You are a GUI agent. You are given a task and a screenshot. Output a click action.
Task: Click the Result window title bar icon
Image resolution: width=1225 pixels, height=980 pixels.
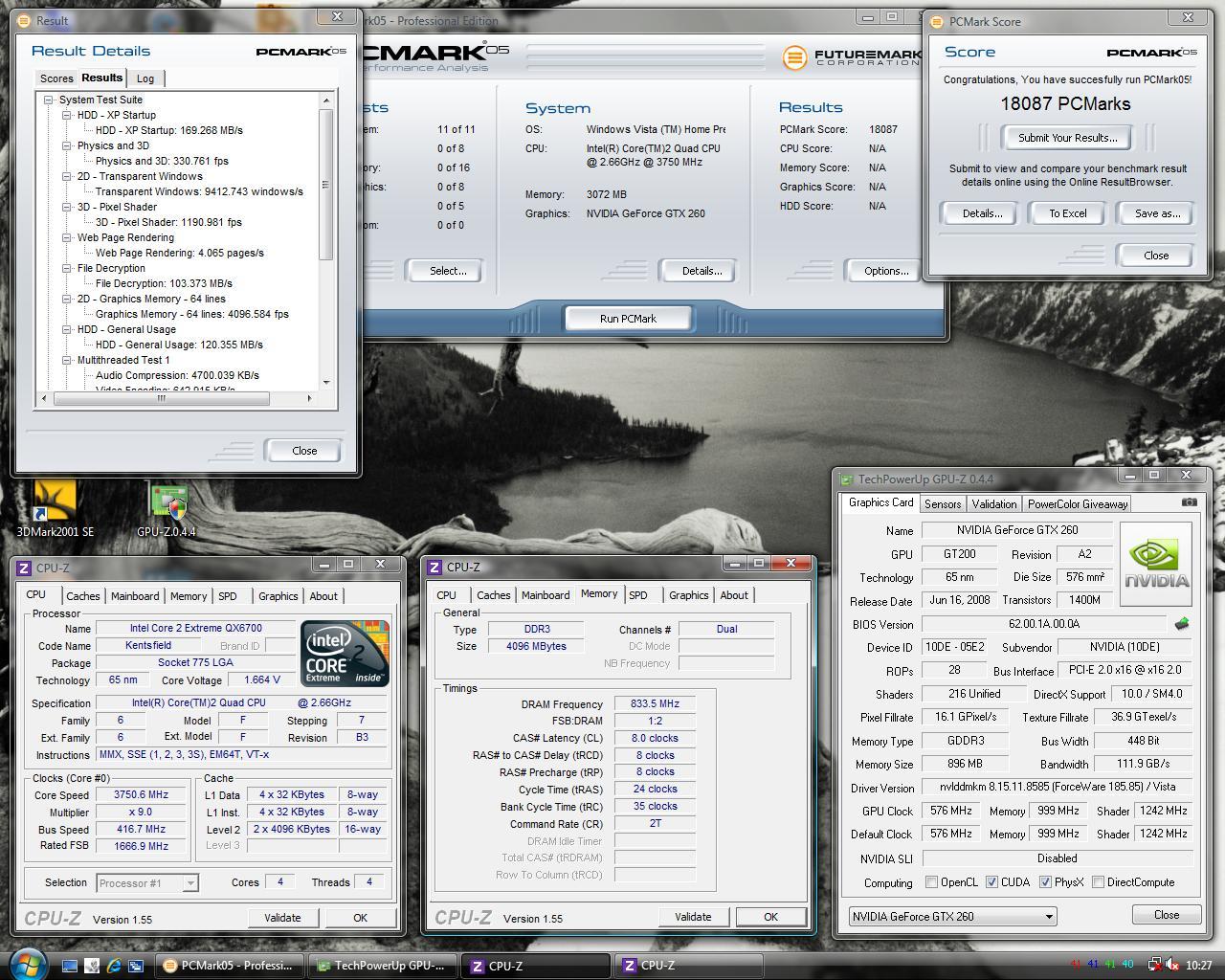pos(23,20)
